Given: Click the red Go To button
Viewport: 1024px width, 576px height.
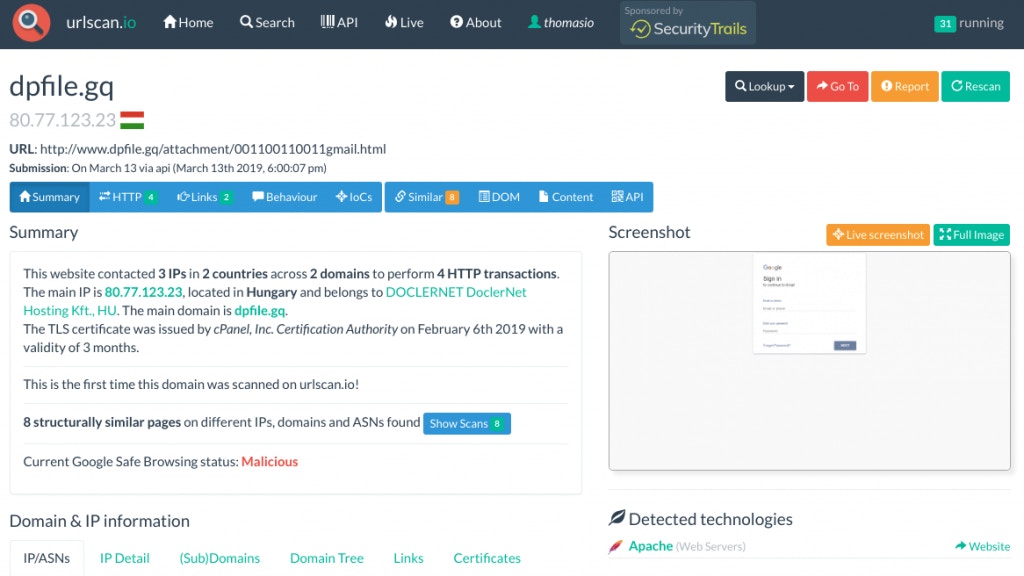Looking at the screenshot, I should click(837, 86).
